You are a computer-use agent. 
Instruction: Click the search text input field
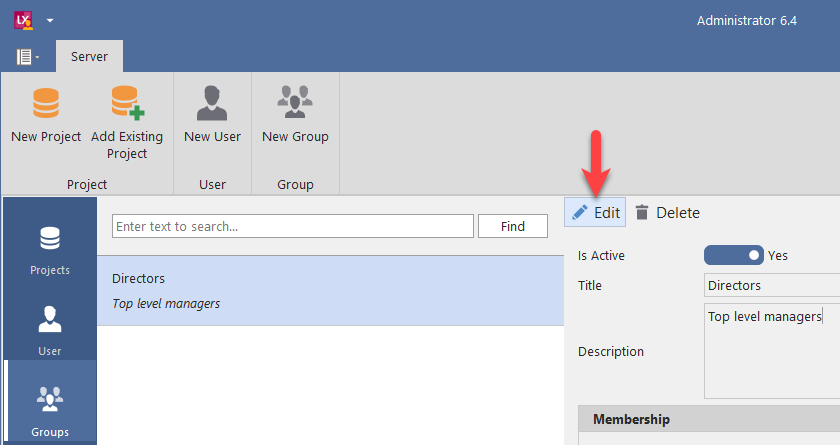point(292,227)
